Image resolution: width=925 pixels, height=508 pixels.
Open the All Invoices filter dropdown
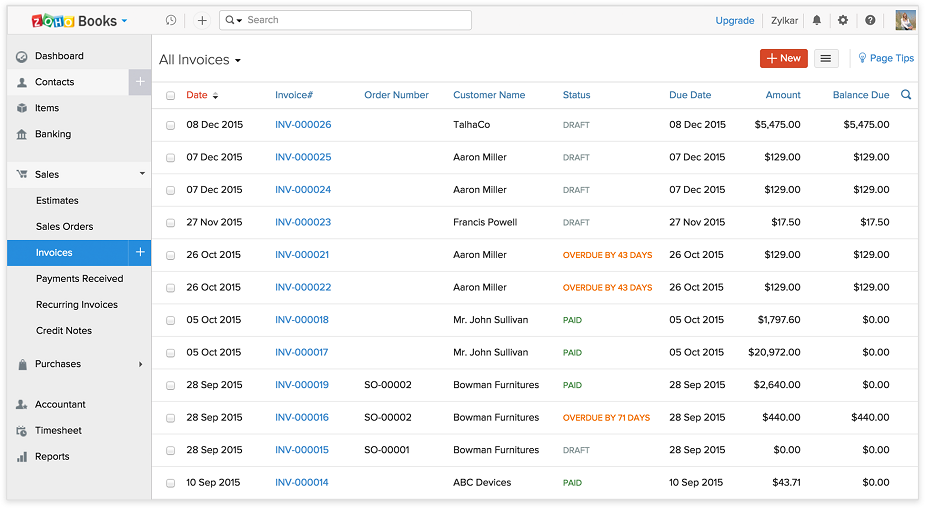click(x=199, y=60)
